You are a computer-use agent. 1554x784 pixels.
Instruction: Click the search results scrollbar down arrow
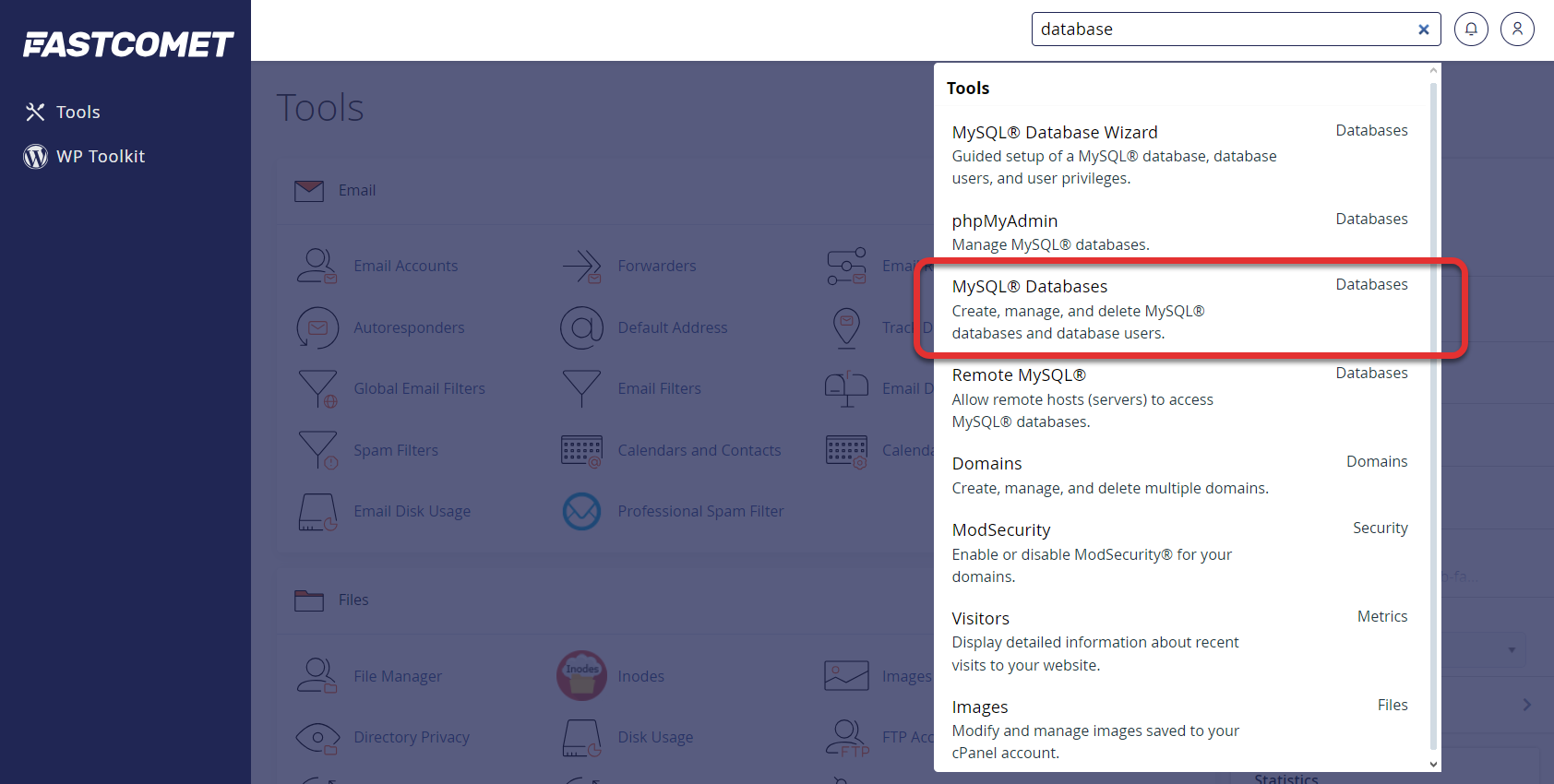coord(1433,764)
